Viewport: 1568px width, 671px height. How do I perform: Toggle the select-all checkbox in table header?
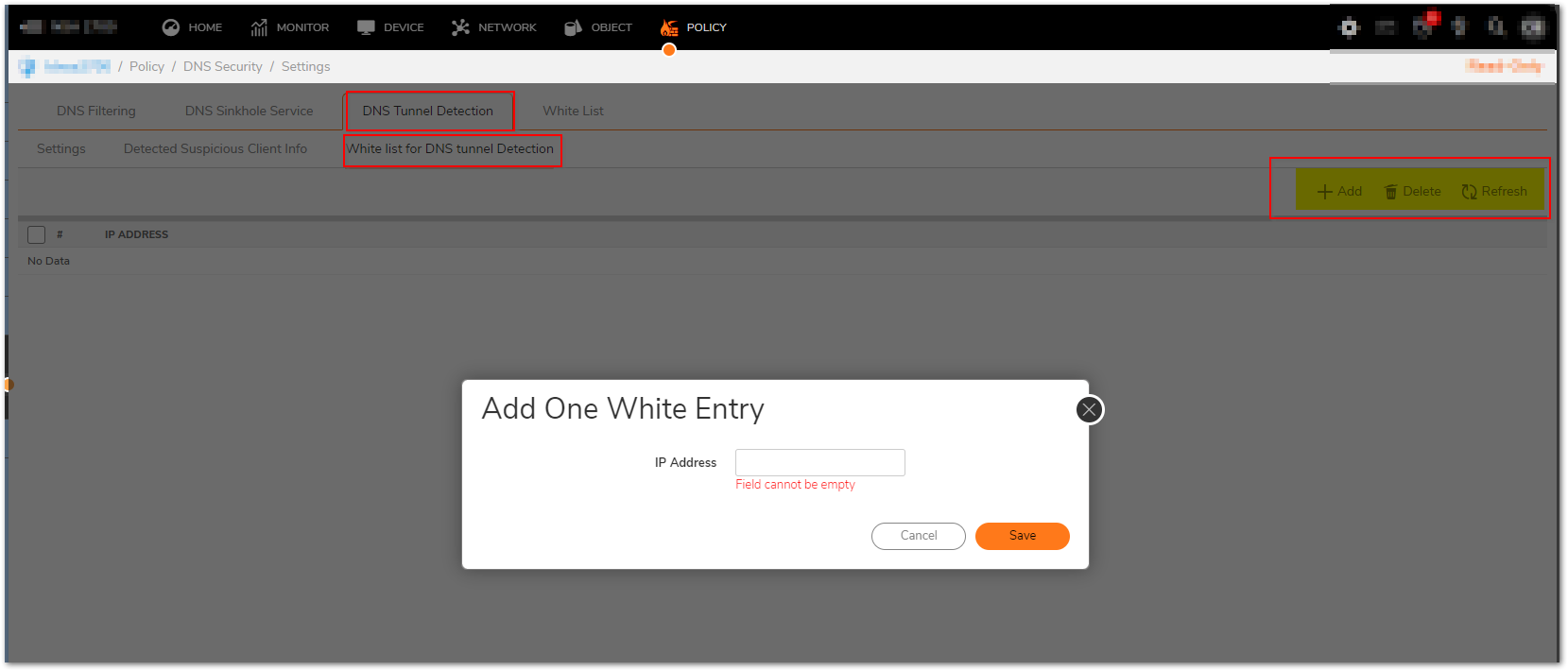(37, 234)
